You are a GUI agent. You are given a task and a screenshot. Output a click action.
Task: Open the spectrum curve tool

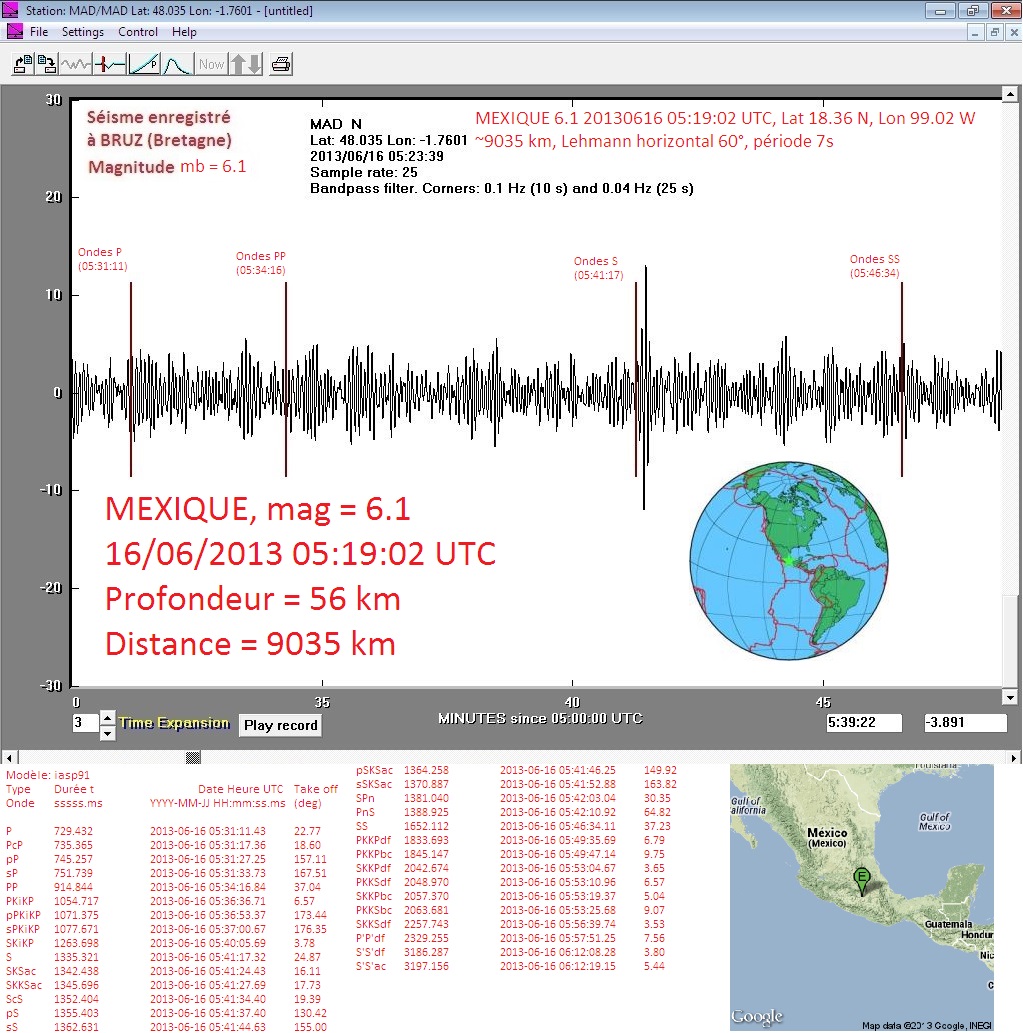click(177, 65)
